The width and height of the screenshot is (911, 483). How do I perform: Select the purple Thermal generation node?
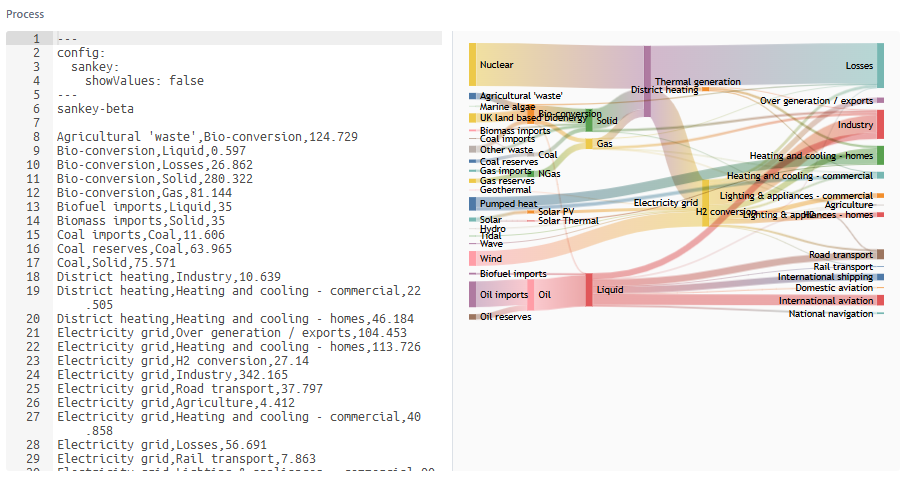click(647, 81)
